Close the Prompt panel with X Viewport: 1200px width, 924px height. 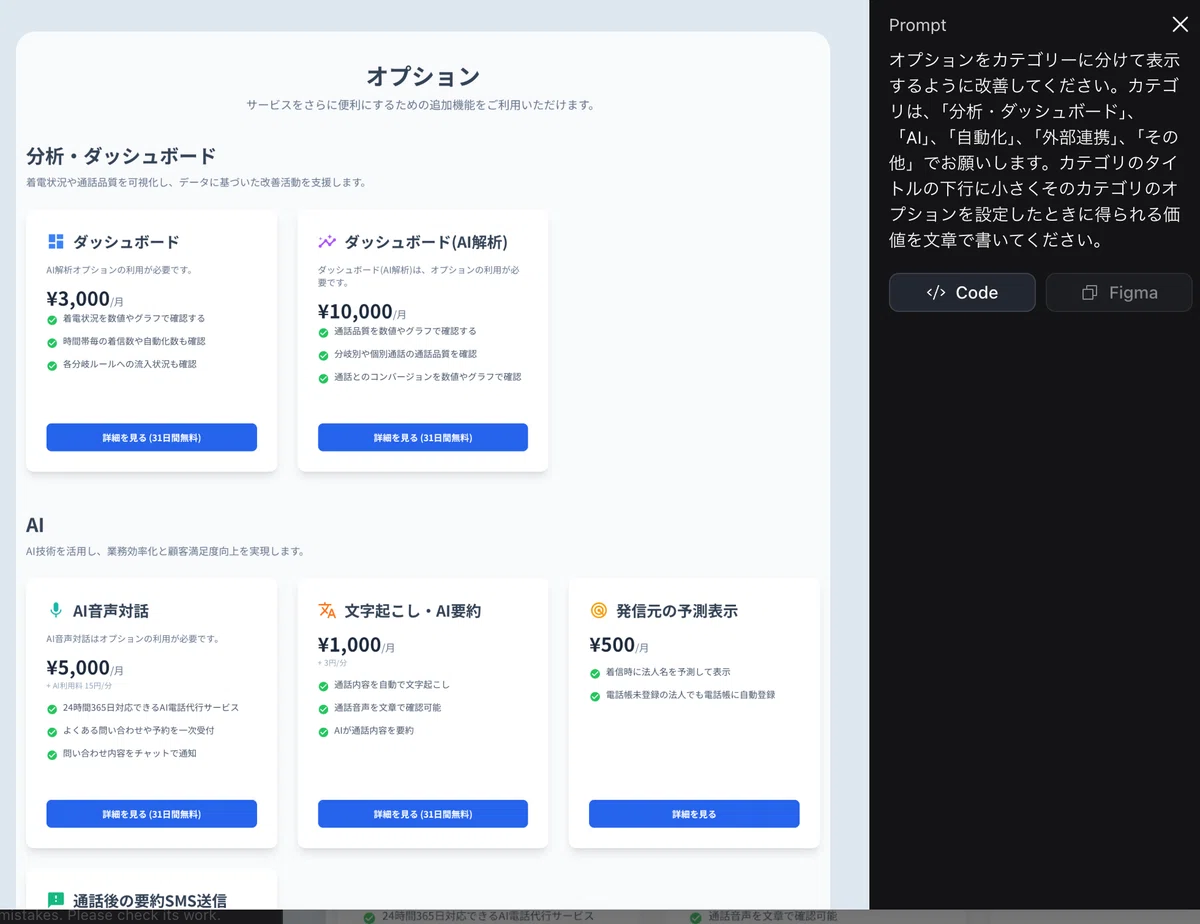click(1180, 25)
